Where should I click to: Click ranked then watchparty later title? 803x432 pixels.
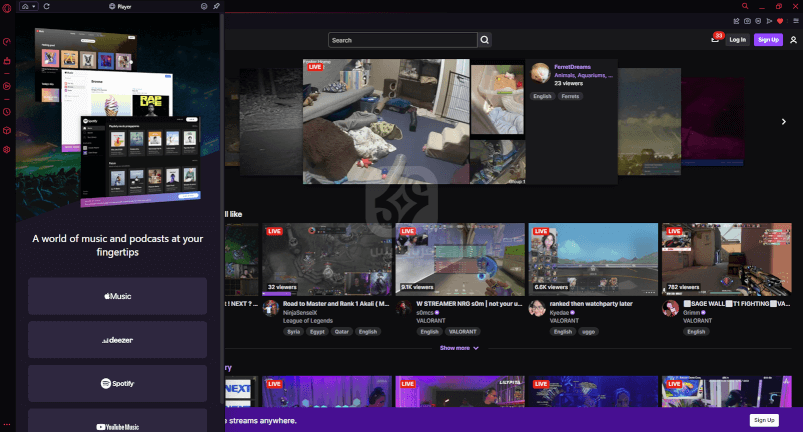[x=591, y=304]
